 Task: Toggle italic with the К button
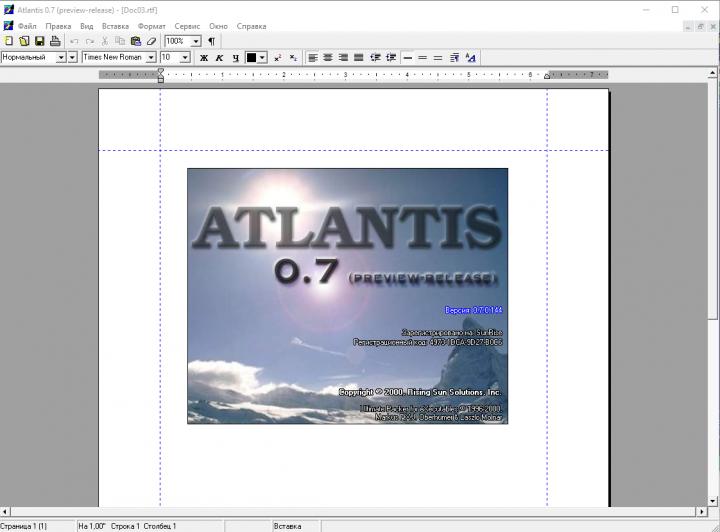coord(219,57)
